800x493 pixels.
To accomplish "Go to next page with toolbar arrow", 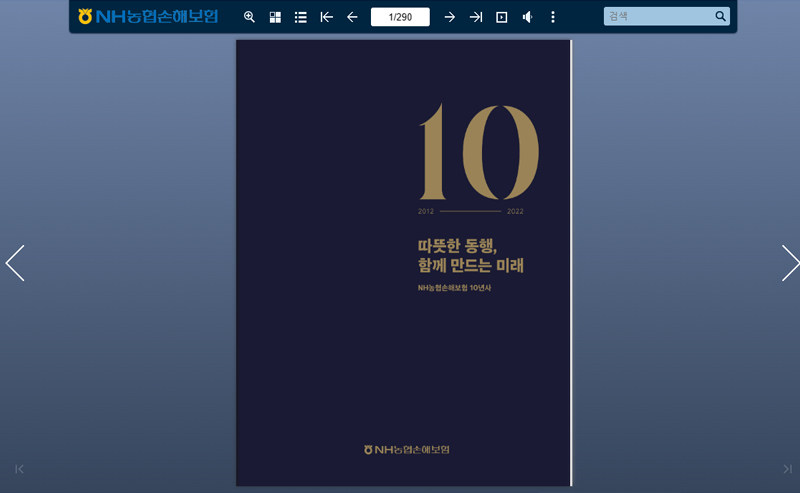I will 449,17.
